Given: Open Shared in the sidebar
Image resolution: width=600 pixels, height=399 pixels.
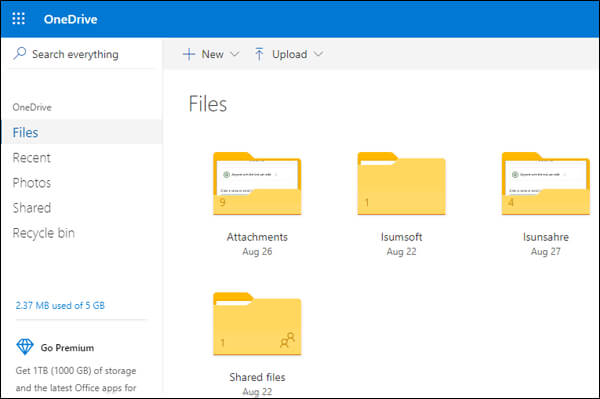Looking at the screenshot, I should pos(32,208).
